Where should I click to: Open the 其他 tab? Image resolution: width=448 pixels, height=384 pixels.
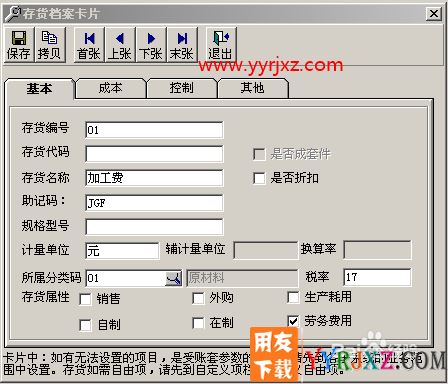point(253,88)
